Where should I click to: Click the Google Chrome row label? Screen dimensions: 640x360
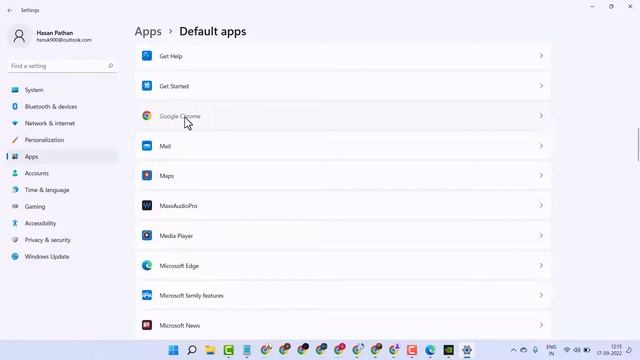[180, 116]
